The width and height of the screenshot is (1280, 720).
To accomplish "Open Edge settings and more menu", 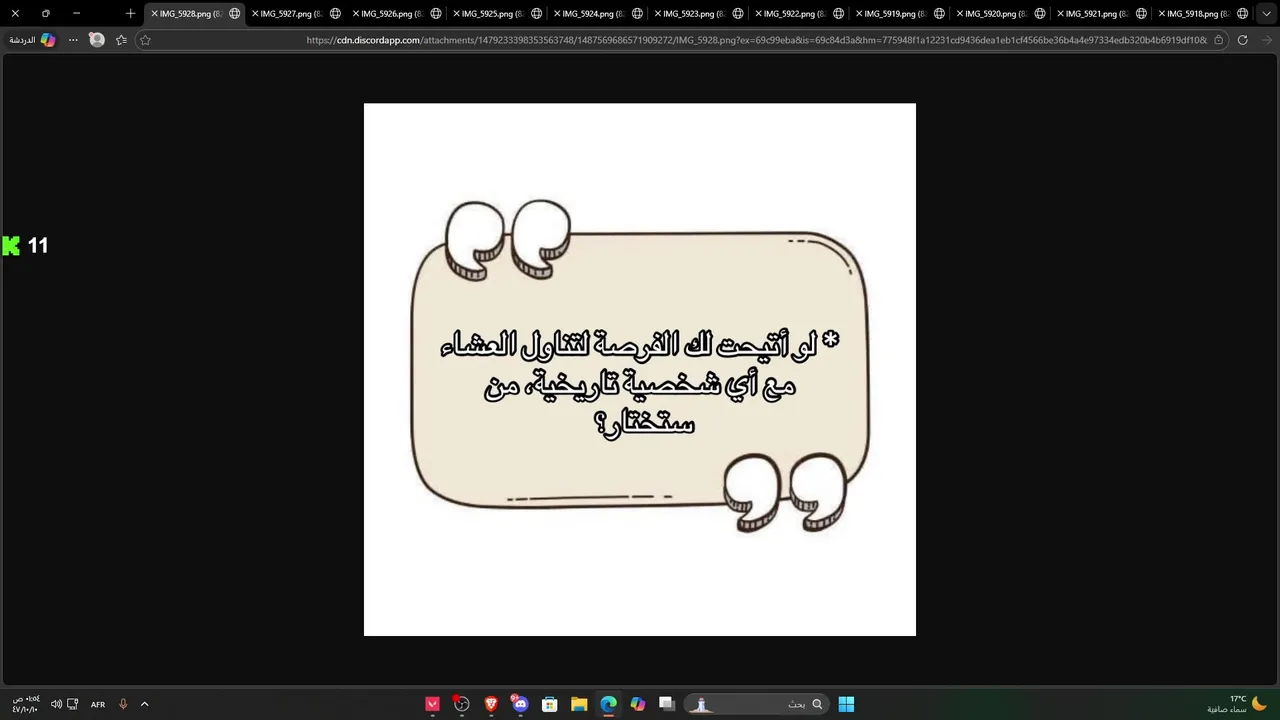I will [x=73, y=40].
